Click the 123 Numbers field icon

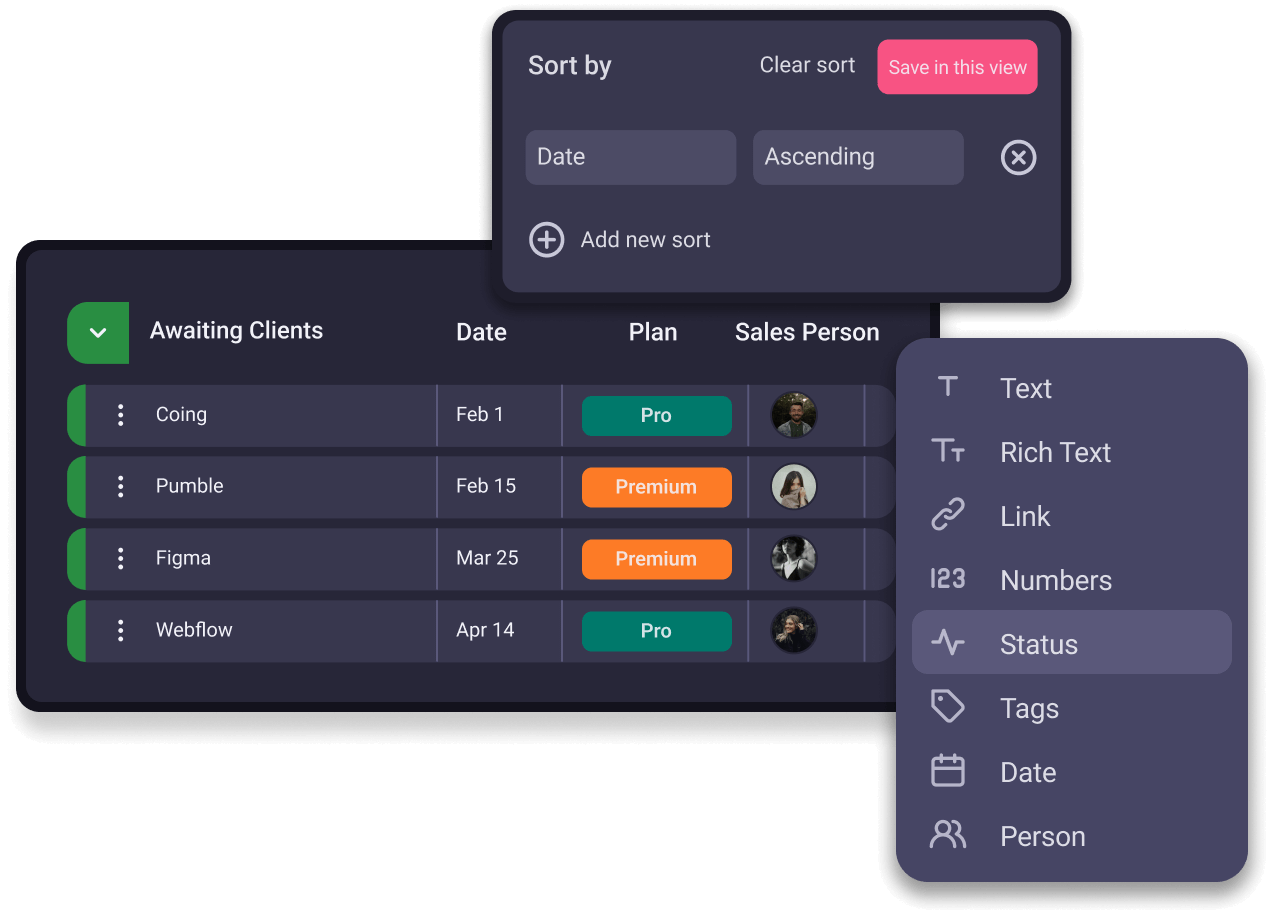click(947, 579)
